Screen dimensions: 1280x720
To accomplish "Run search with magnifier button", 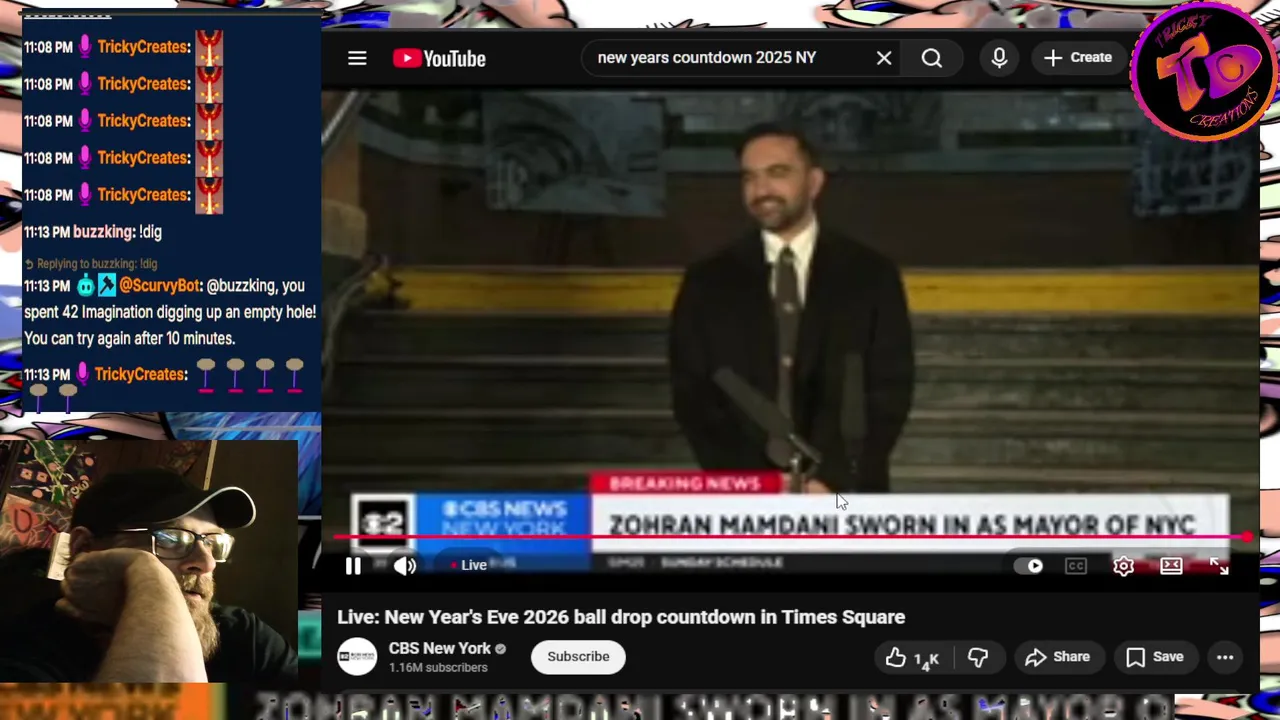I will (932, 58).
